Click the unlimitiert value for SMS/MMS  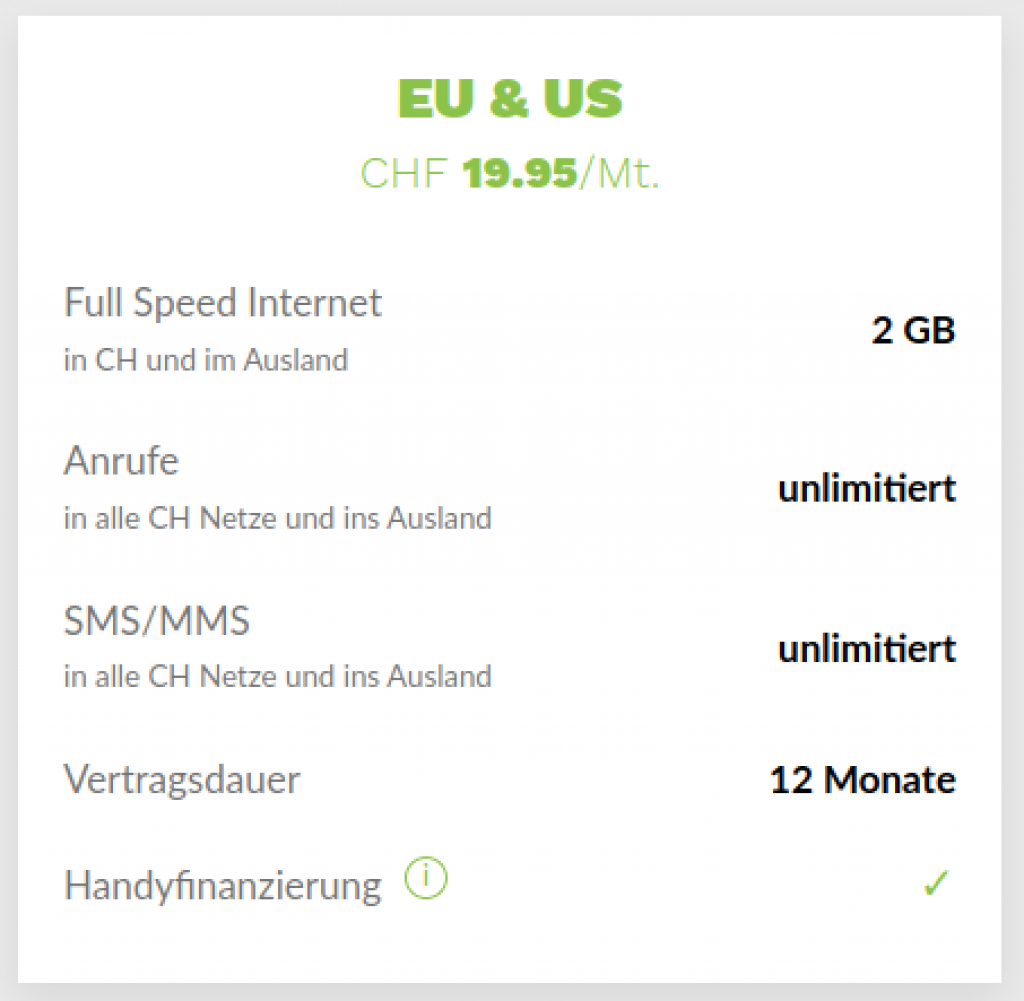tap(866, 648)
